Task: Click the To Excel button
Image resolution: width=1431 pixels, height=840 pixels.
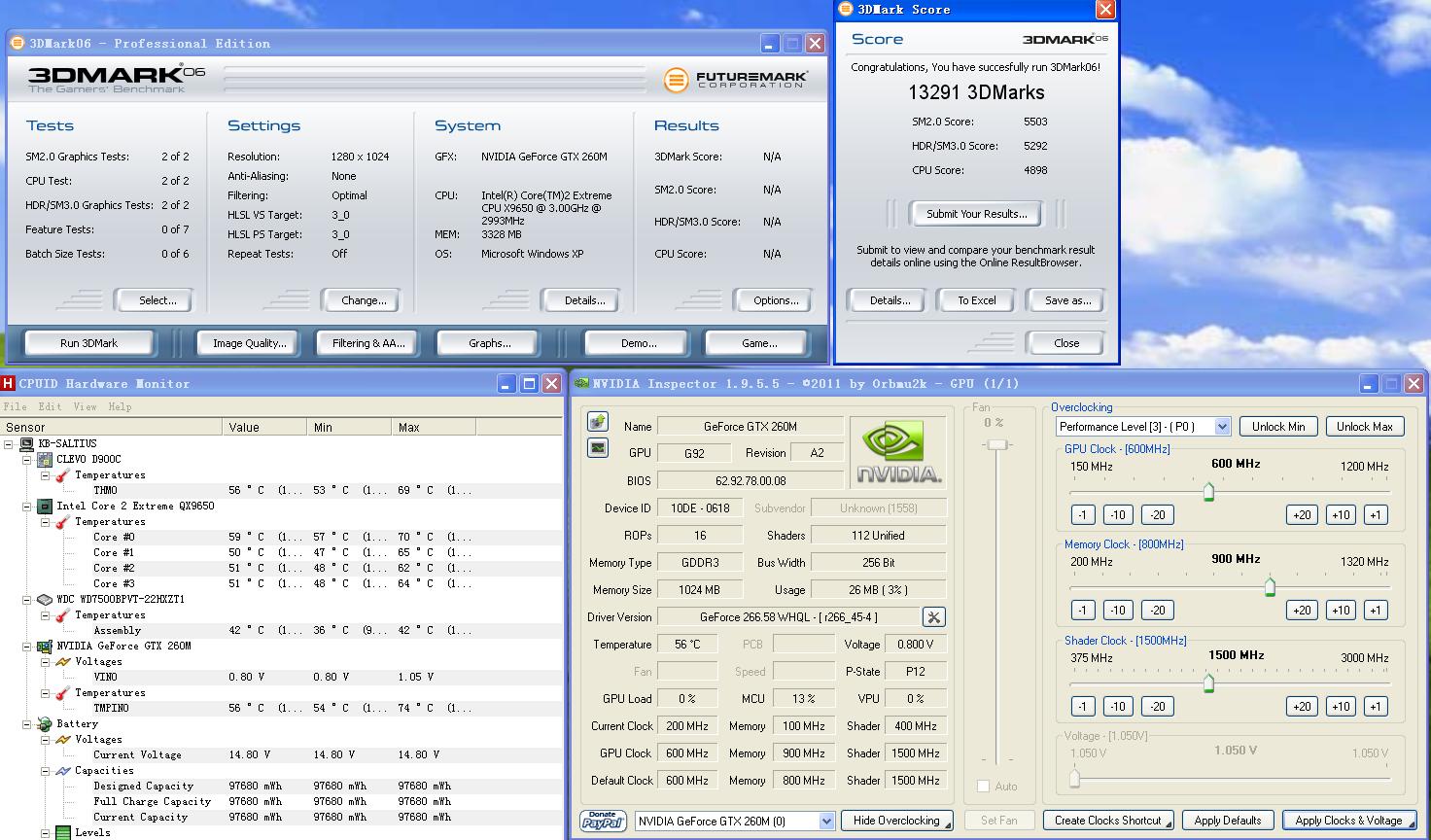Action: tap(976, 300)
